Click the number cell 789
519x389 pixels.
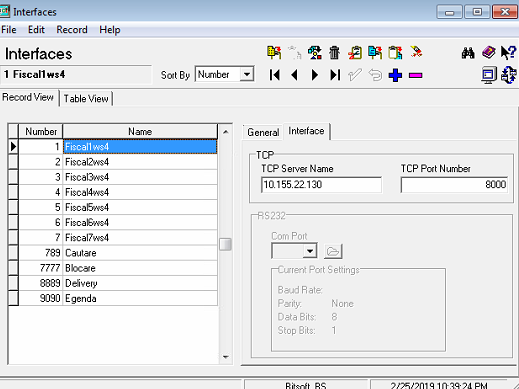tap(41, 253)
